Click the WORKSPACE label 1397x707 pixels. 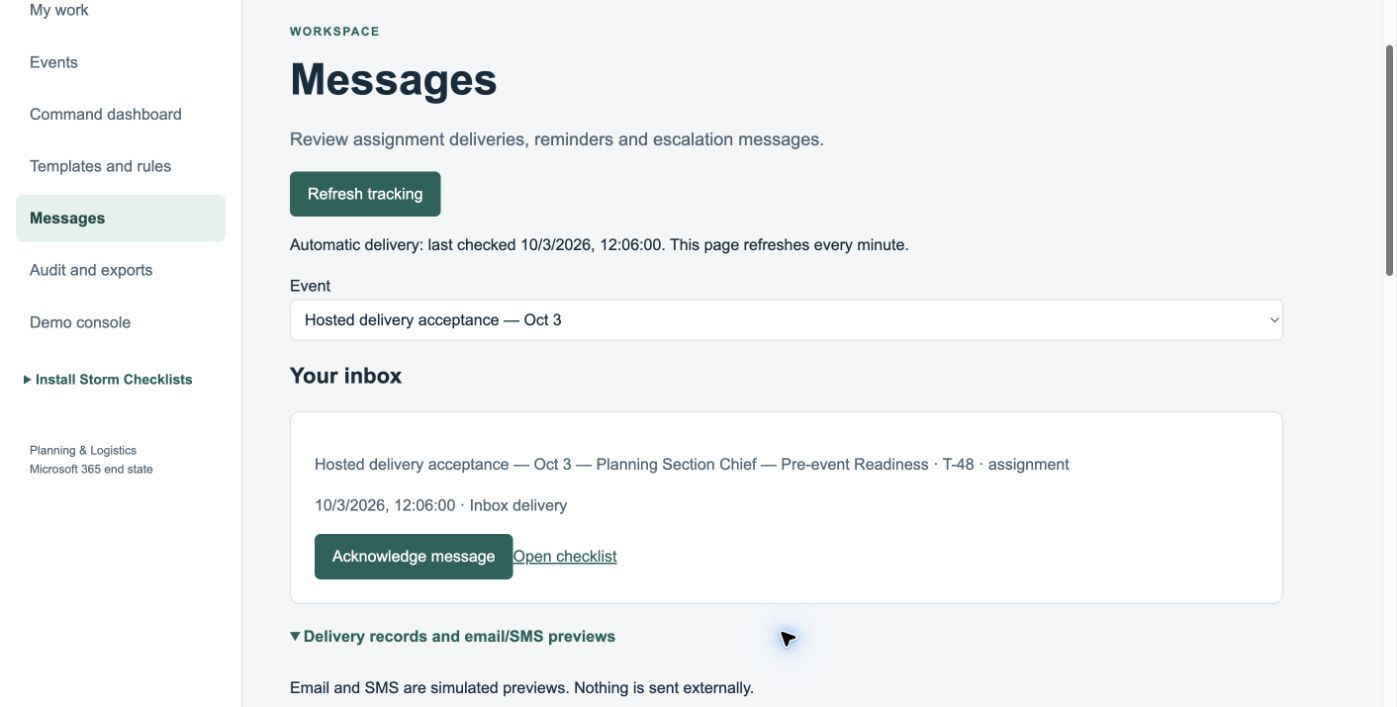coord(335,31)
